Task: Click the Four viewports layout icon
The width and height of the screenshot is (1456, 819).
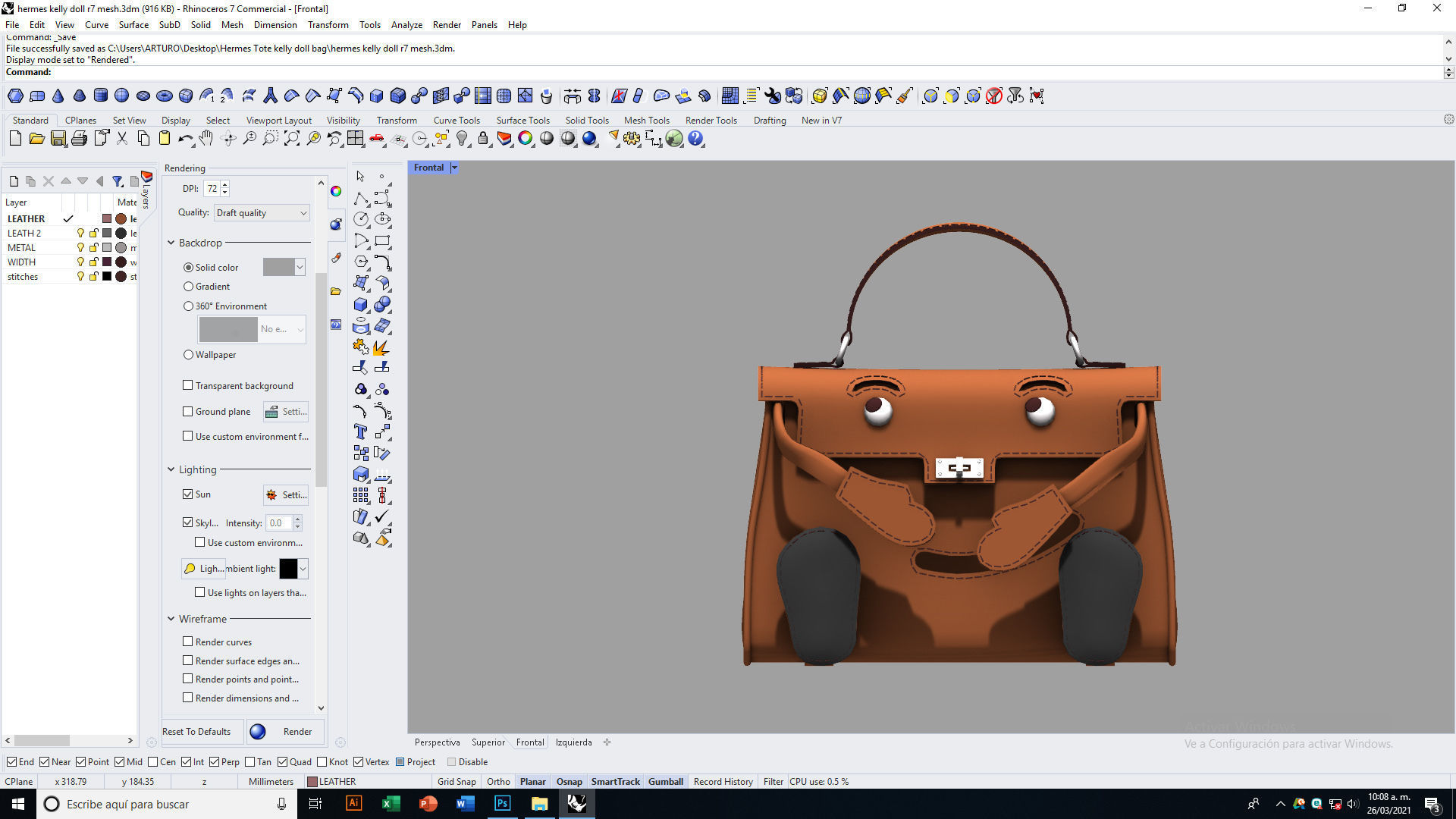Action: pyautogui.click(x=356, y=139)
